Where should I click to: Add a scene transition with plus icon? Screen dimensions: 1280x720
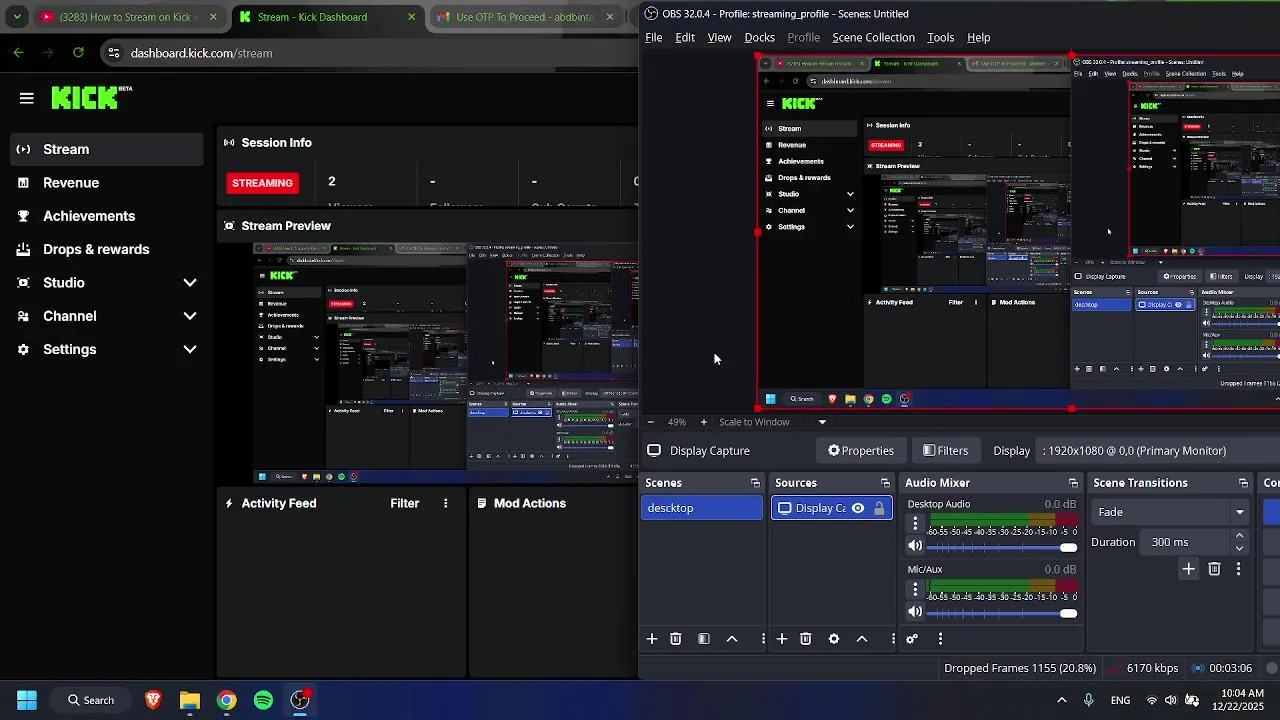pyautogui.click(x=1188, y=569)
